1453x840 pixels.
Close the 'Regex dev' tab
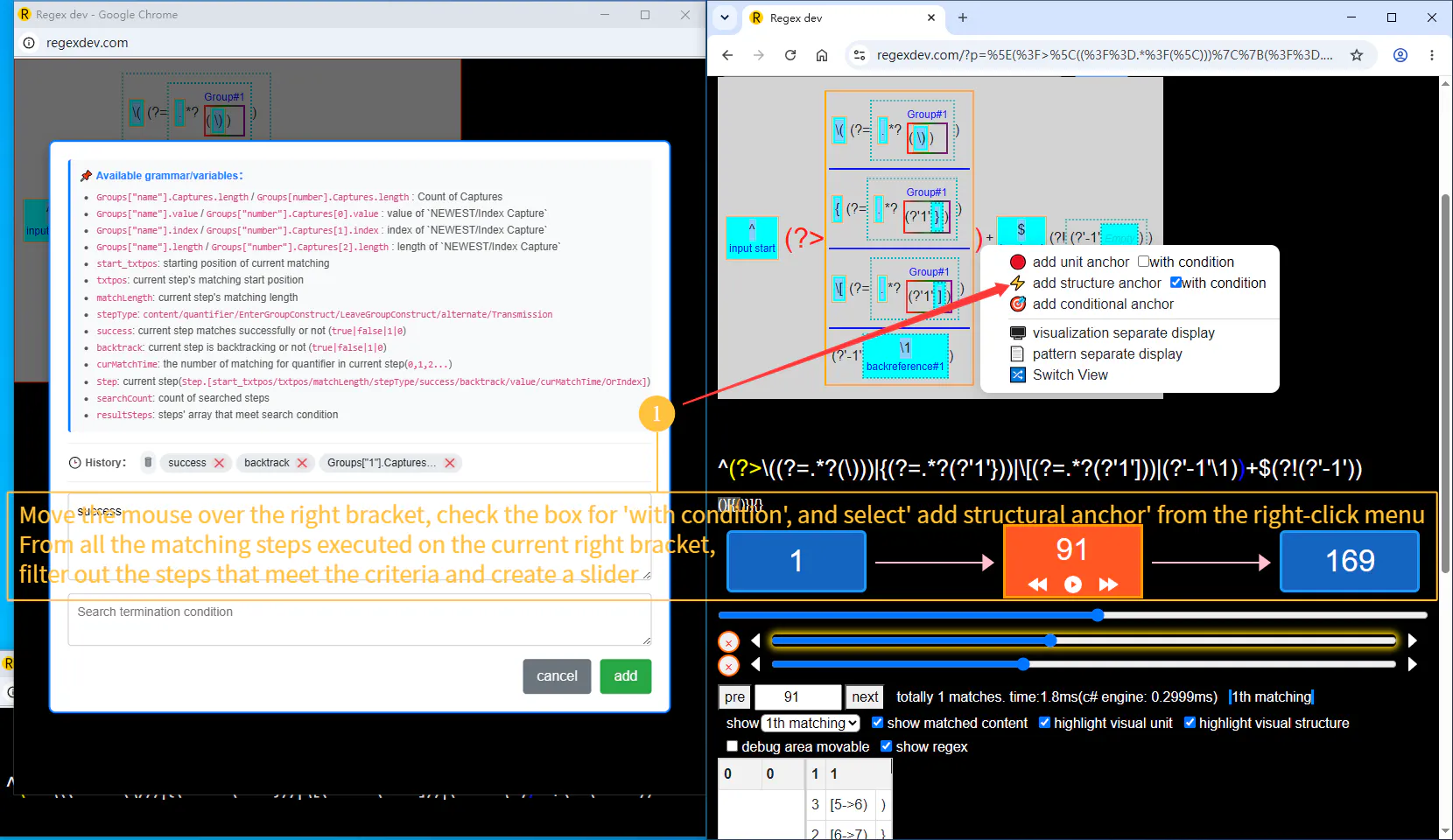pyautogui.click(x=930, y=17)
